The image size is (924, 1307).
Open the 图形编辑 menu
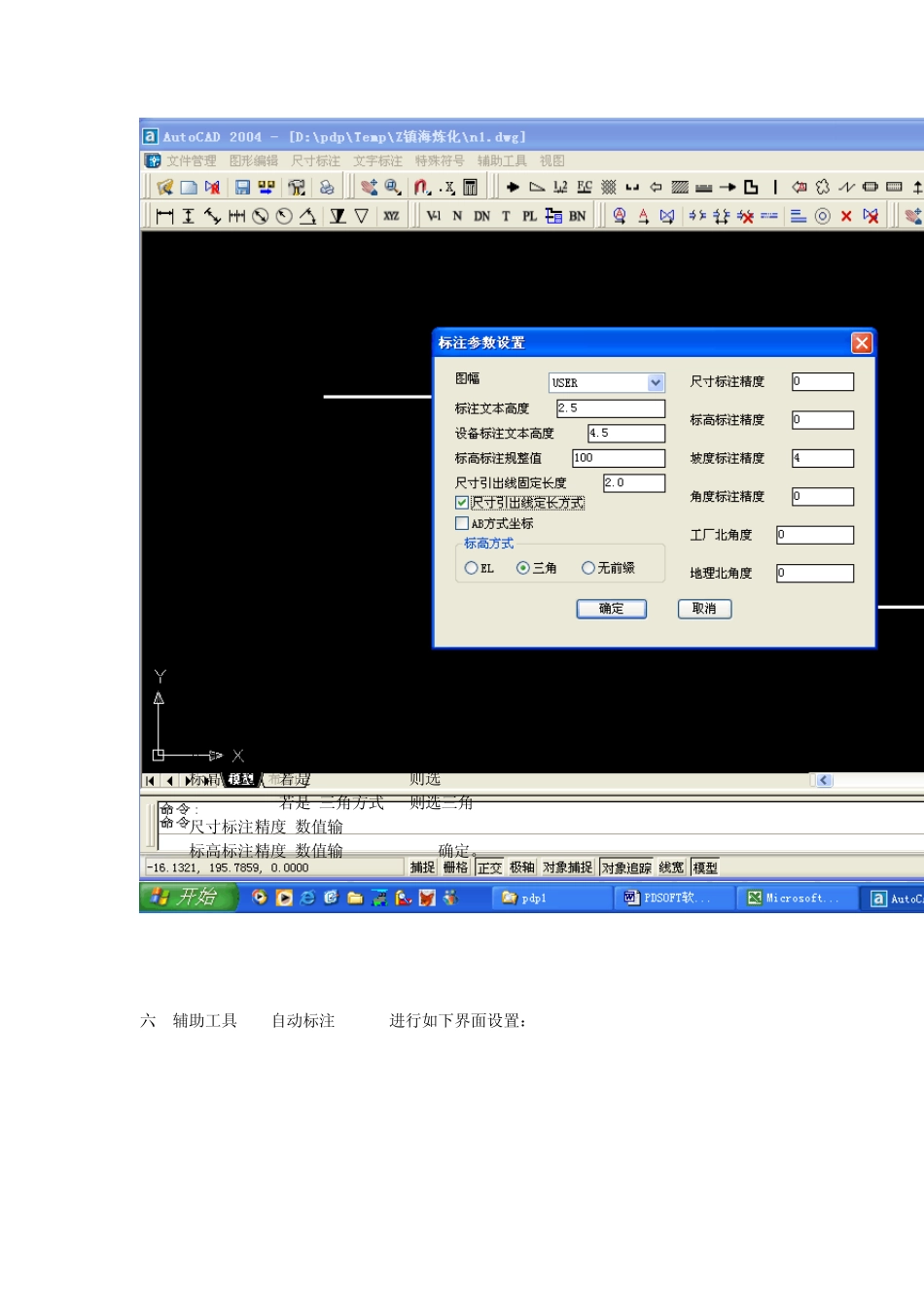(x=254, y=161)
